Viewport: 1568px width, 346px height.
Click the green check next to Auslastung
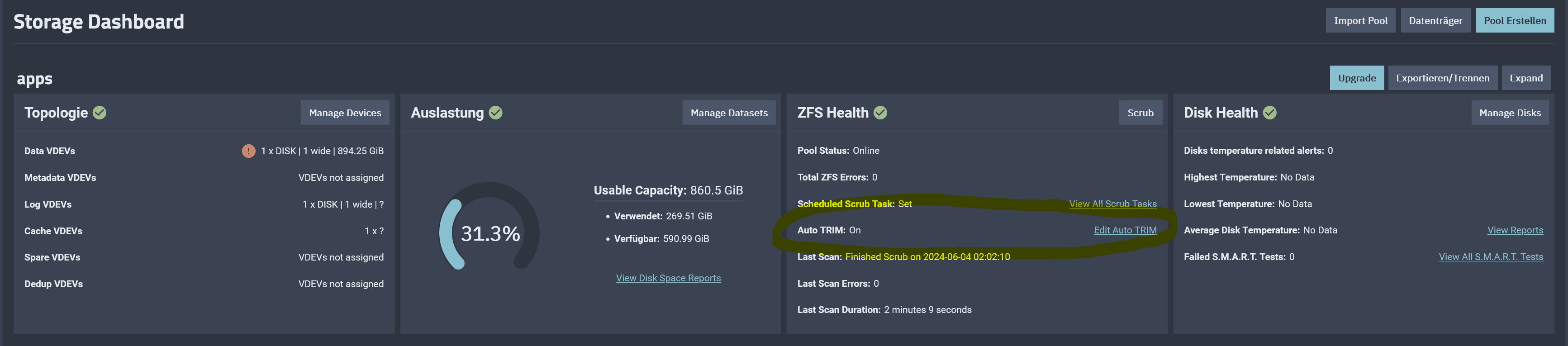click(x=495, y=113)
